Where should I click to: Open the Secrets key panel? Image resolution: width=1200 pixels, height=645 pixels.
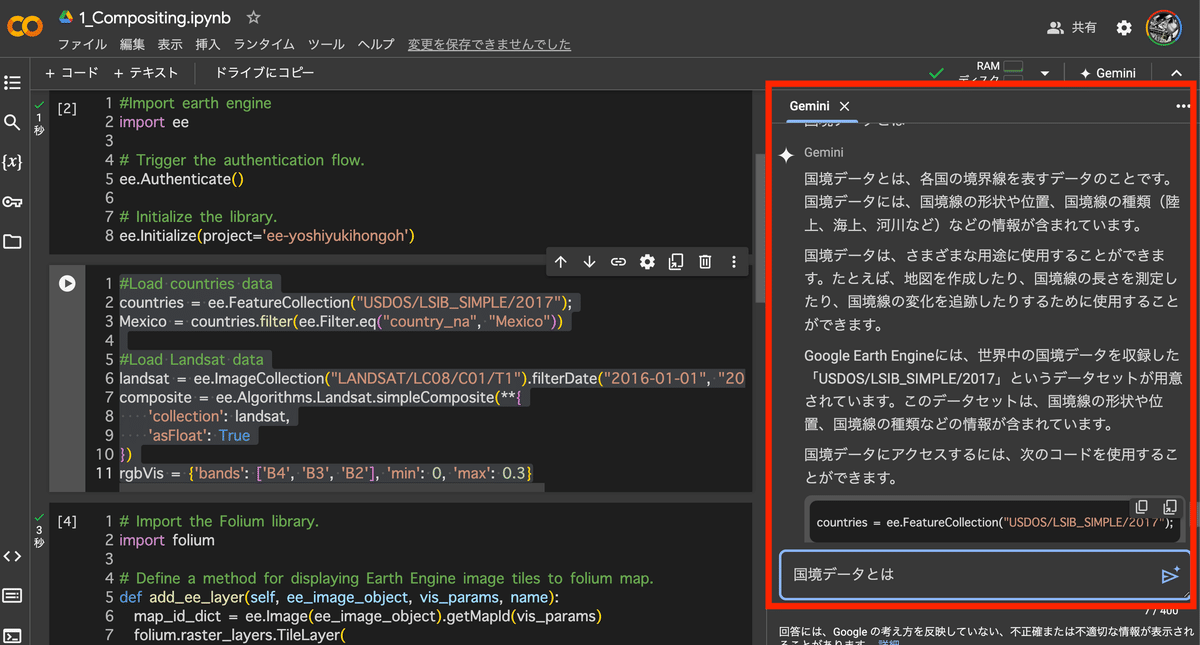[14, 201]
